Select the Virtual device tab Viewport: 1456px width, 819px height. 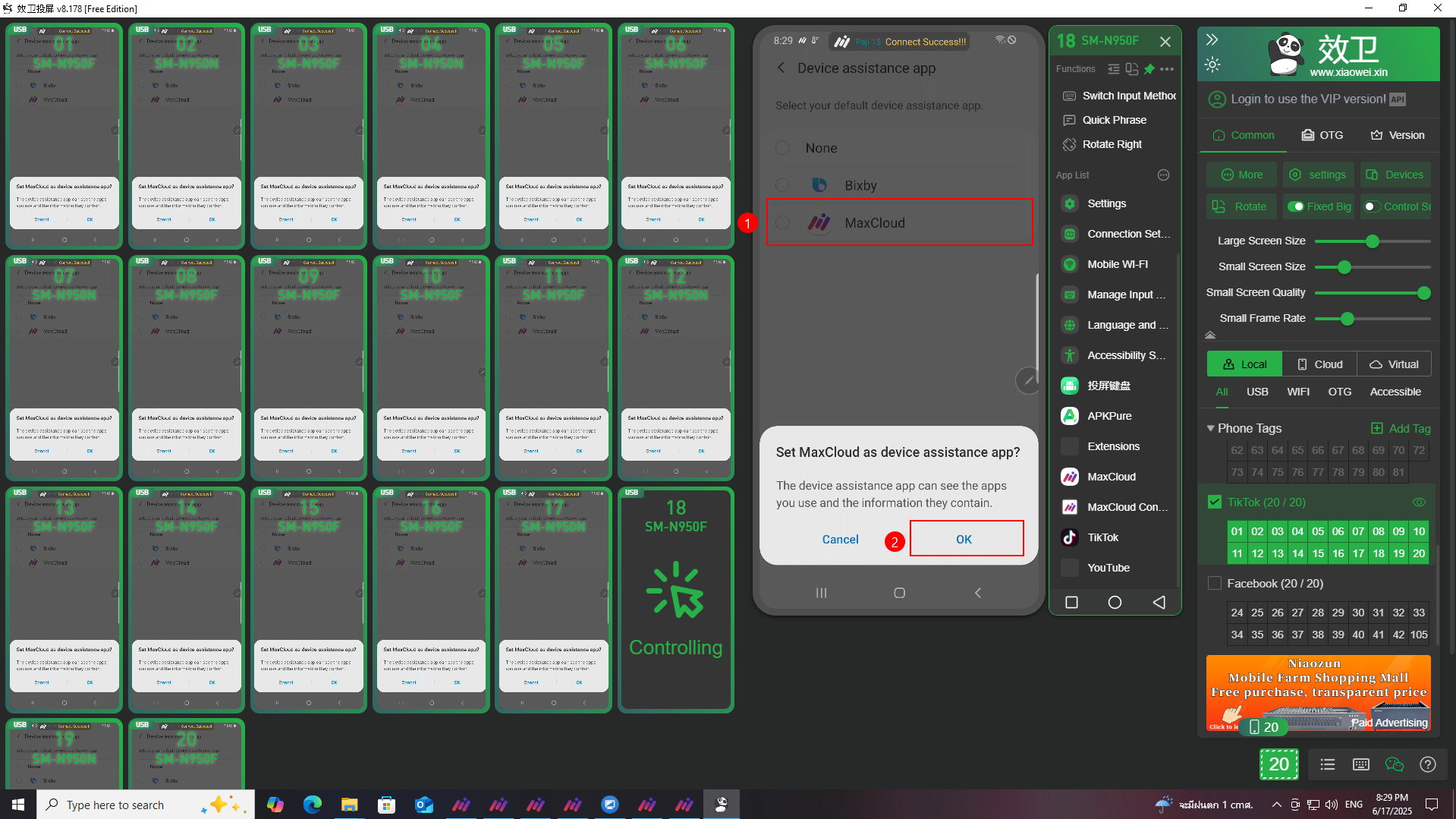click(1394, 364)
